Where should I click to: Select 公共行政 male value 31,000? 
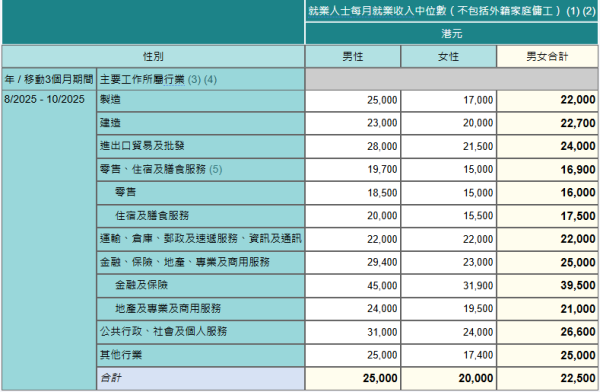353,332
